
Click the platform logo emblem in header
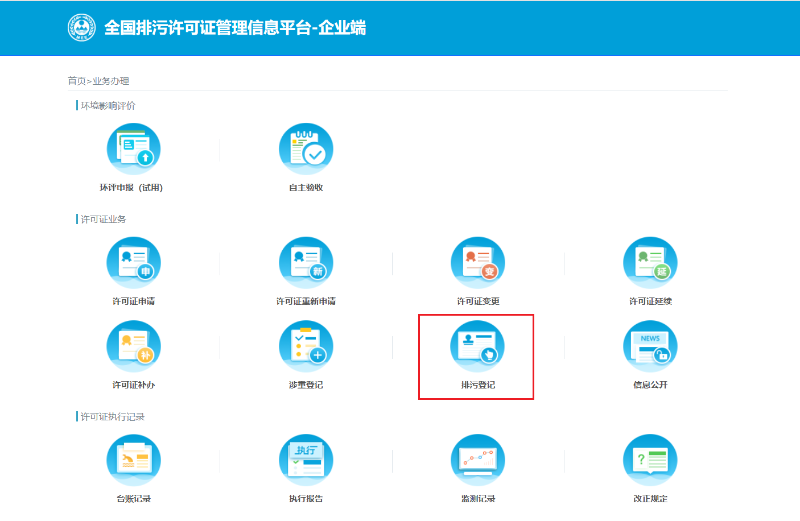pyautogui.click(x=82, y=28)
